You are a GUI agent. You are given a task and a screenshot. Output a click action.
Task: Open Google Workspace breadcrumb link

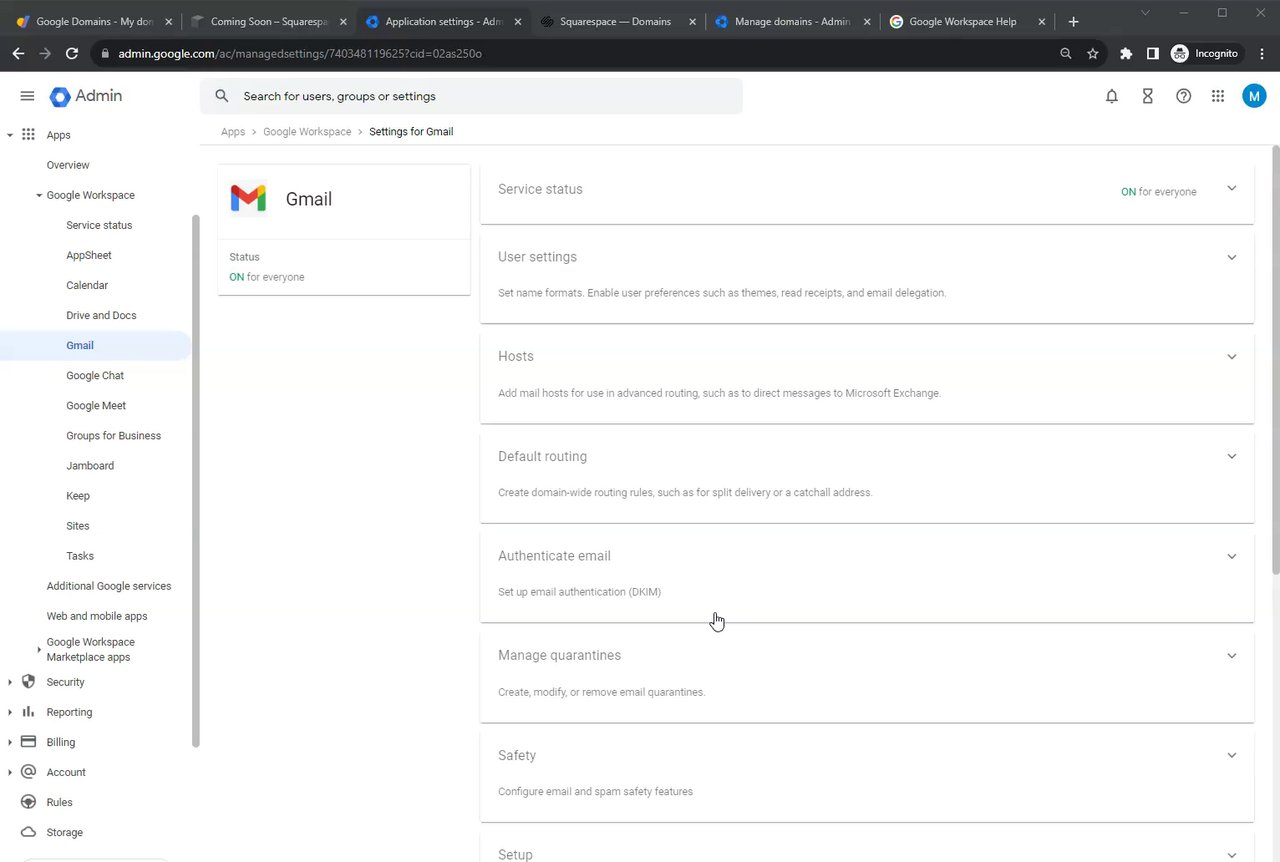click(x=307, y=132)
